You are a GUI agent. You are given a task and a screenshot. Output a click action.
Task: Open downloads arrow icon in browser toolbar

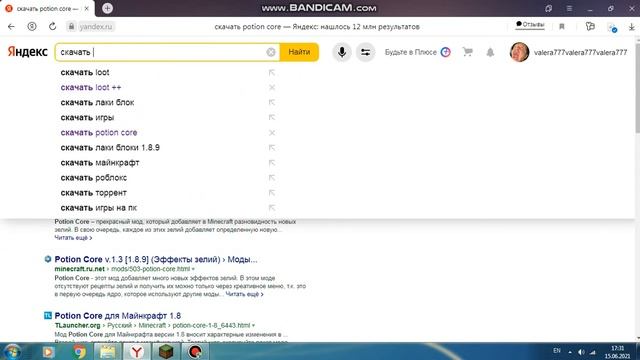pyautogui.click(x=631, y=27)
